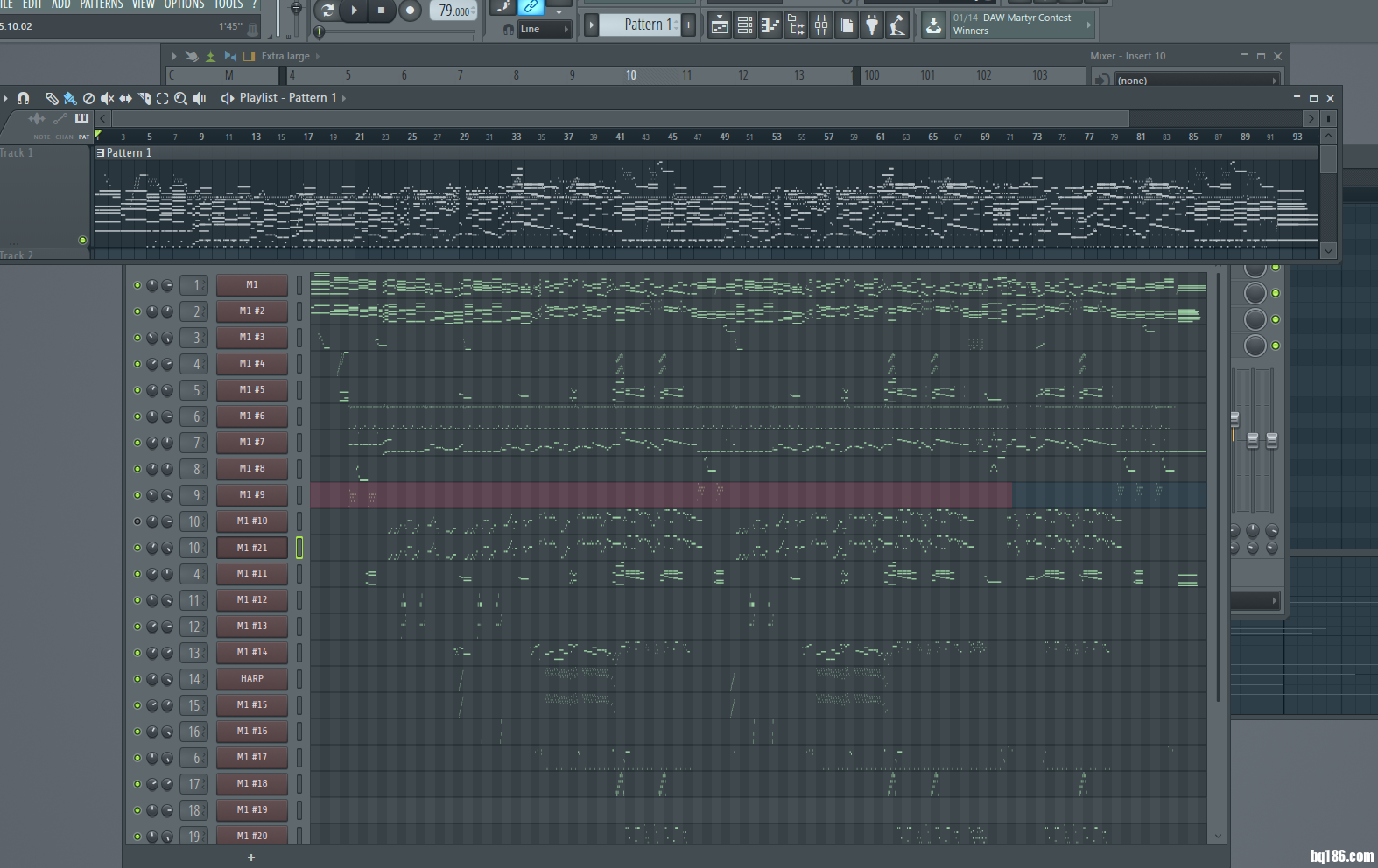Add a channel with the plus button below rack
Screen dimensions: 1378x868
(x=251, y=857)
